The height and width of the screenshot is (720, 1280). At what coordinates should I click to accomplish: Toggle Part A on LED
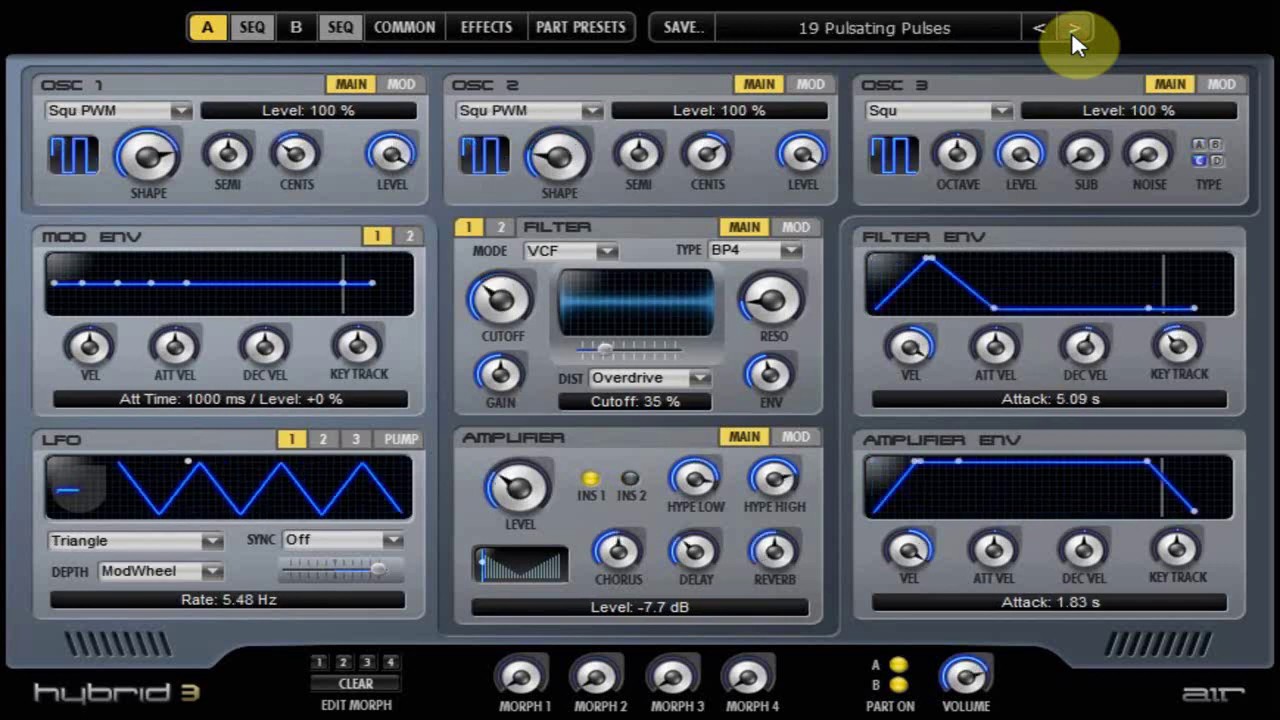pos(899,665)
